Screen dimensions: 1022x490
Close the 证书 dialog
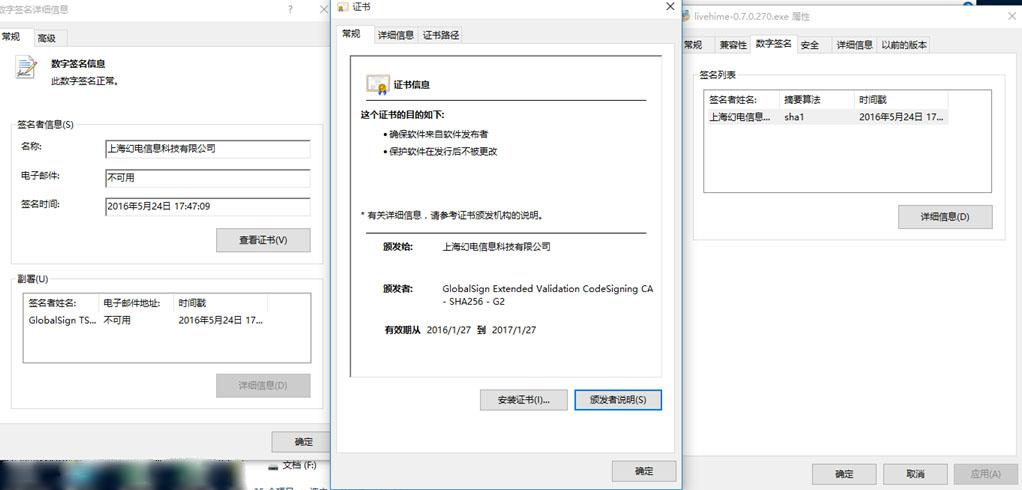click(670, 7)
